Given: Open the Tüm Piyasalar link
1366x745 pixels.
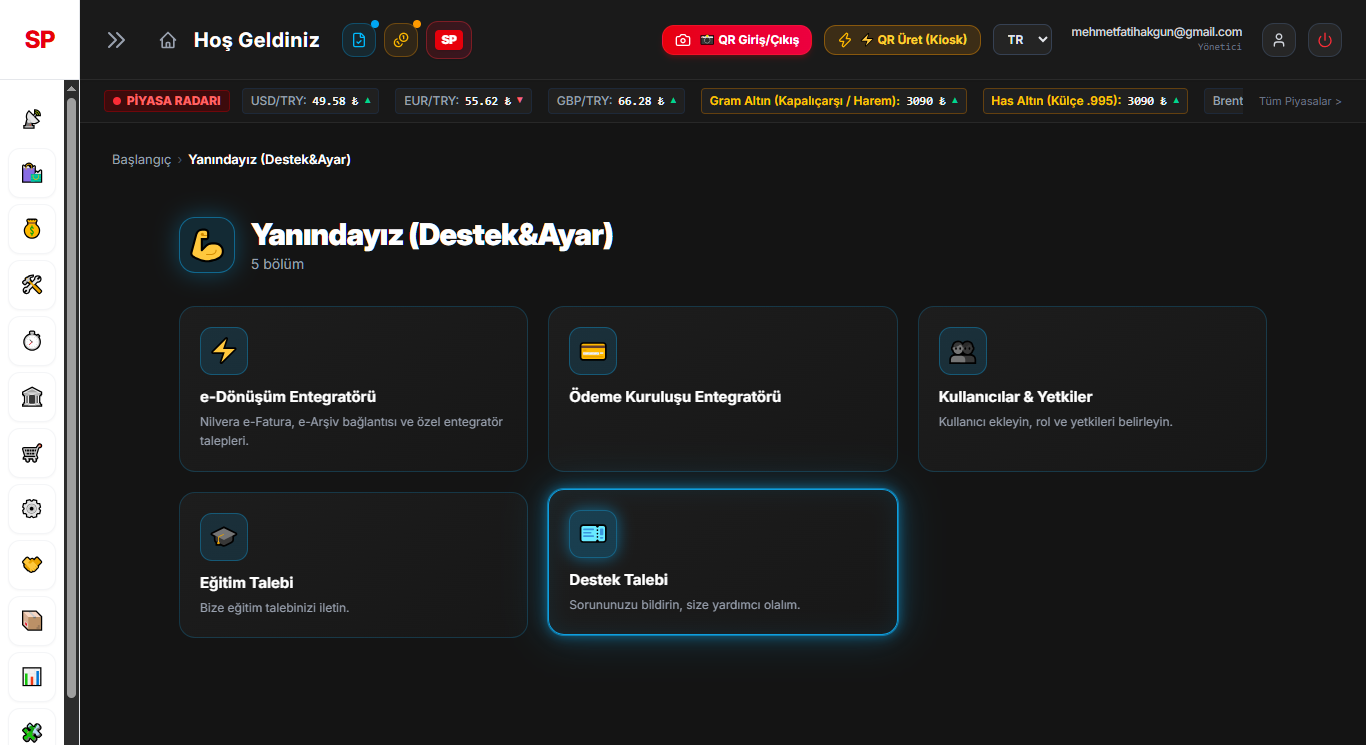Looking at the screenshot, I should coord(1300,101).
